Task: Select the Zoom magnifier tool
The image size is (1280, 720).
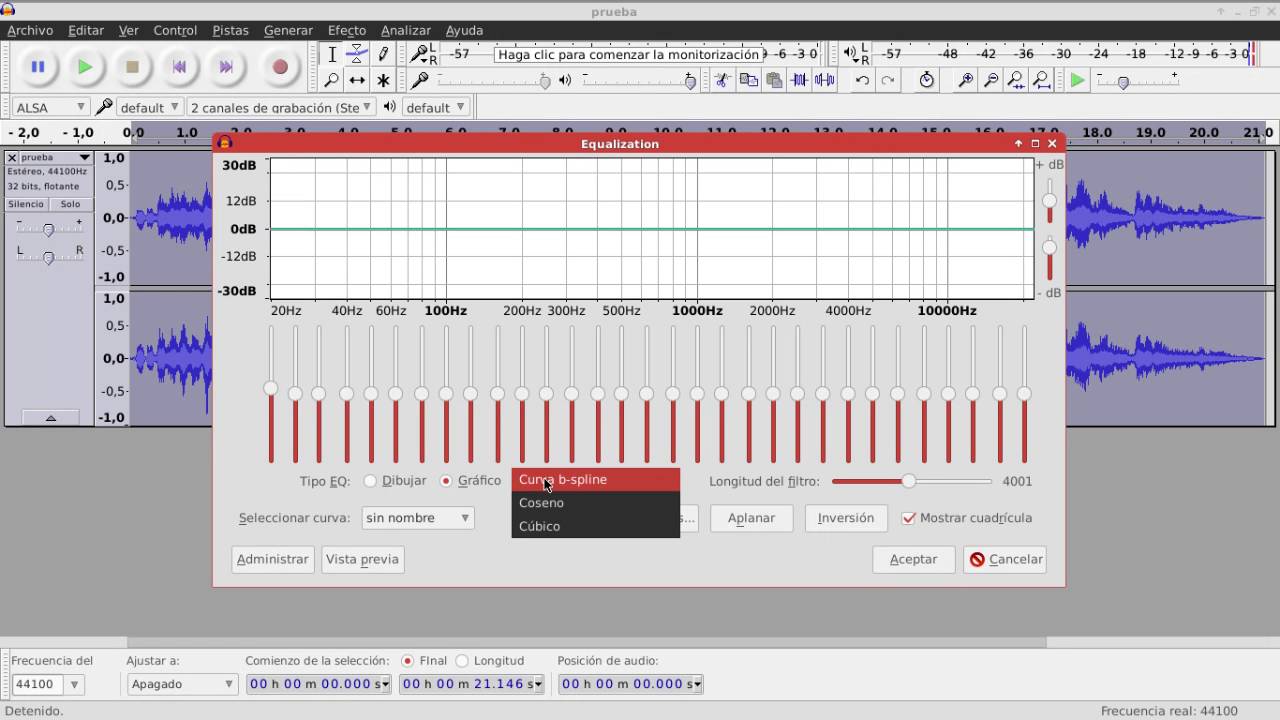Action: click(x=332, y=80)
